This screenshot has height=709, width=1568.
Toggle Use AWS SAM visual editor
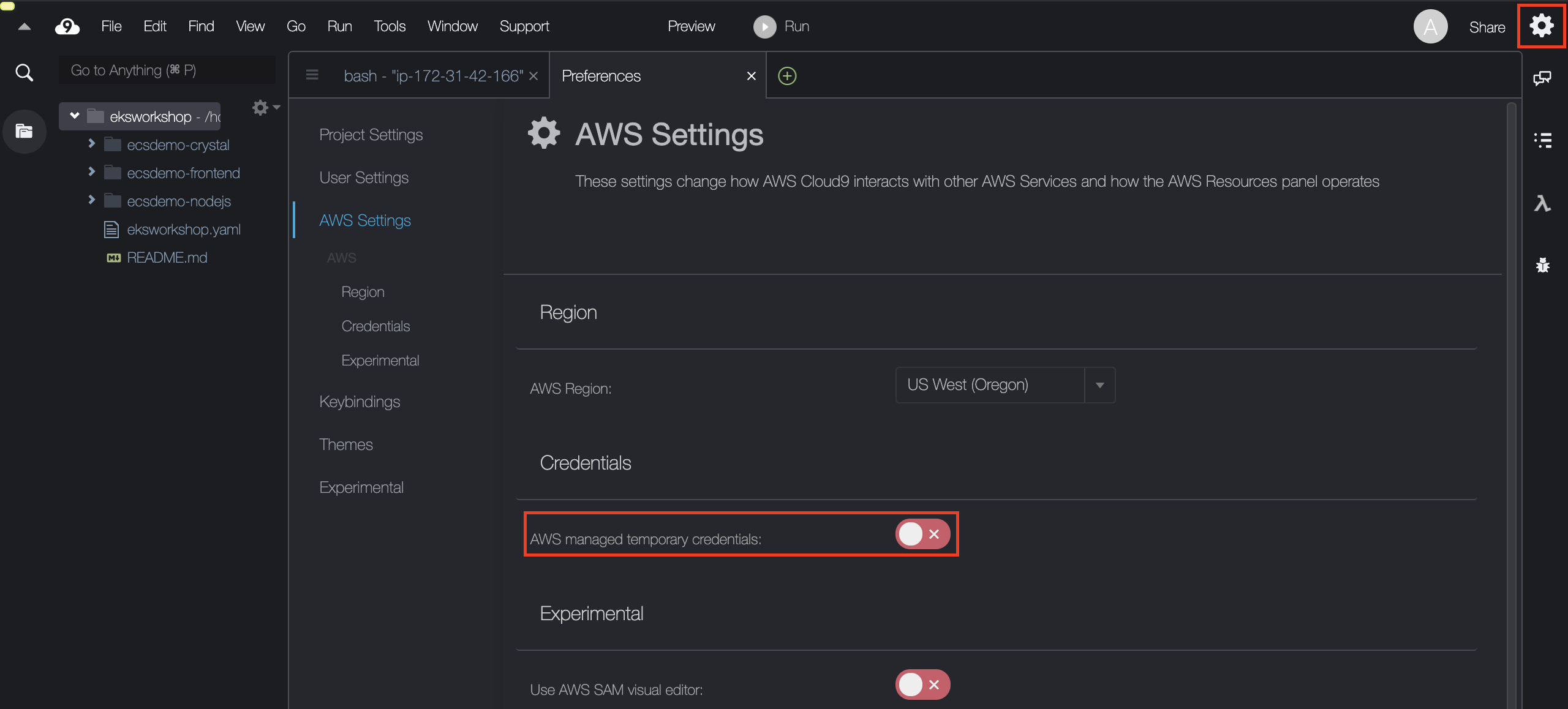[922, 685]
